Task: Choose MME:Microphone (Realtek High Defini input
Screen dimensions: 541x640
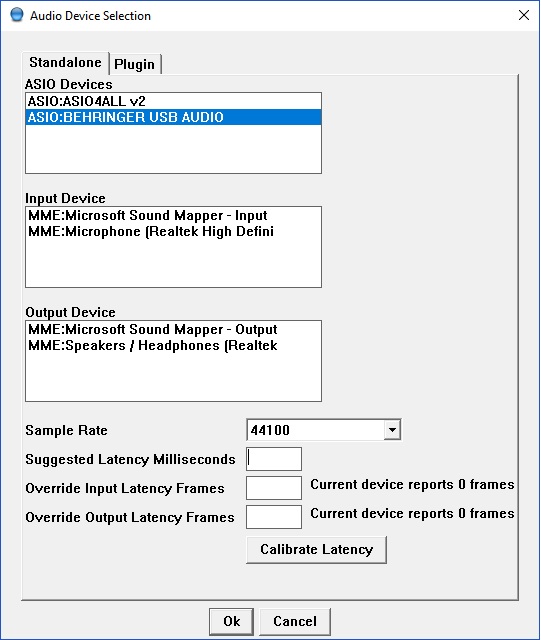Action: point(173,231)
